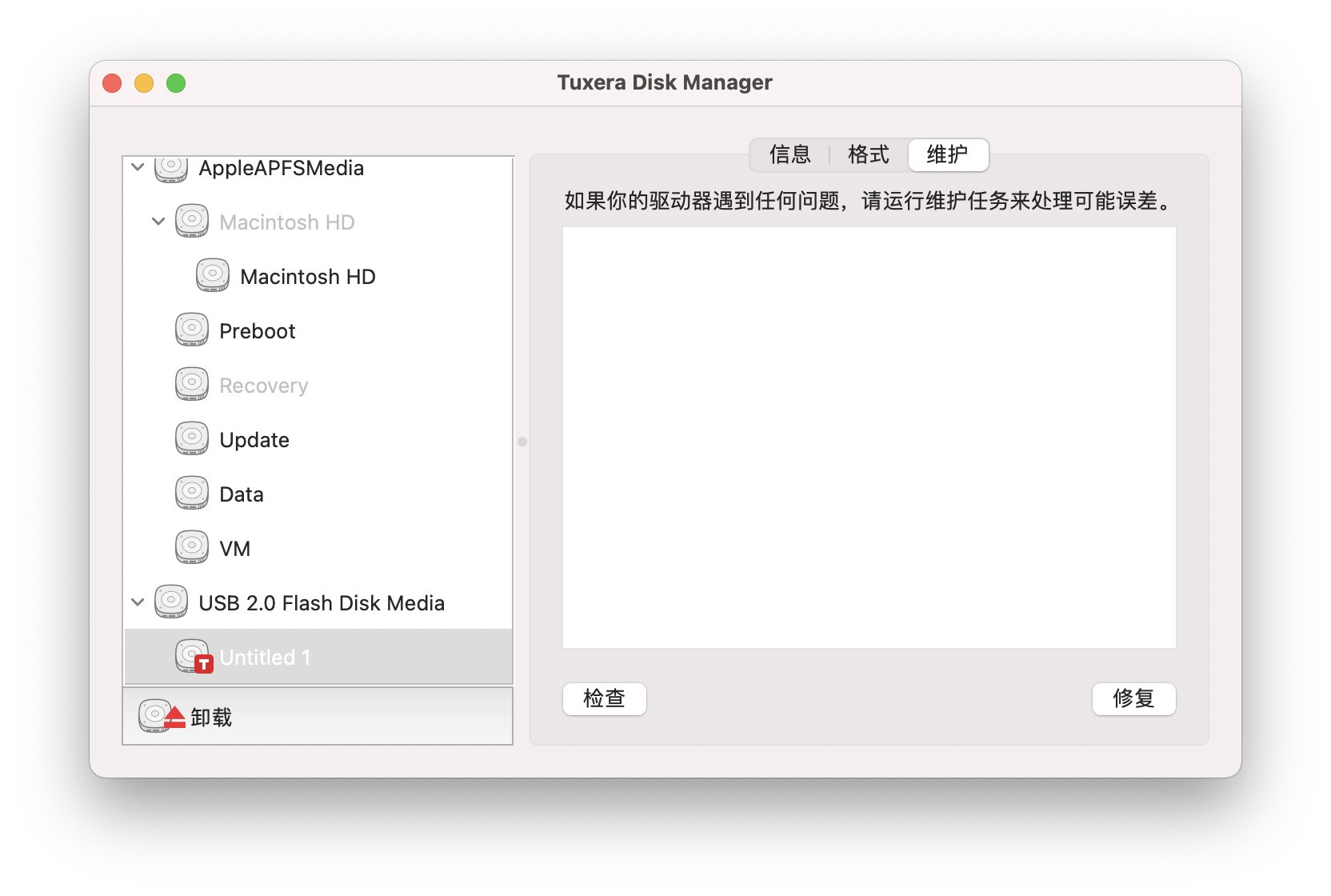Select the Update volume label
The height and width of the screenshot is (896, 1331).
pyautogui.click(x=254, y=441)
